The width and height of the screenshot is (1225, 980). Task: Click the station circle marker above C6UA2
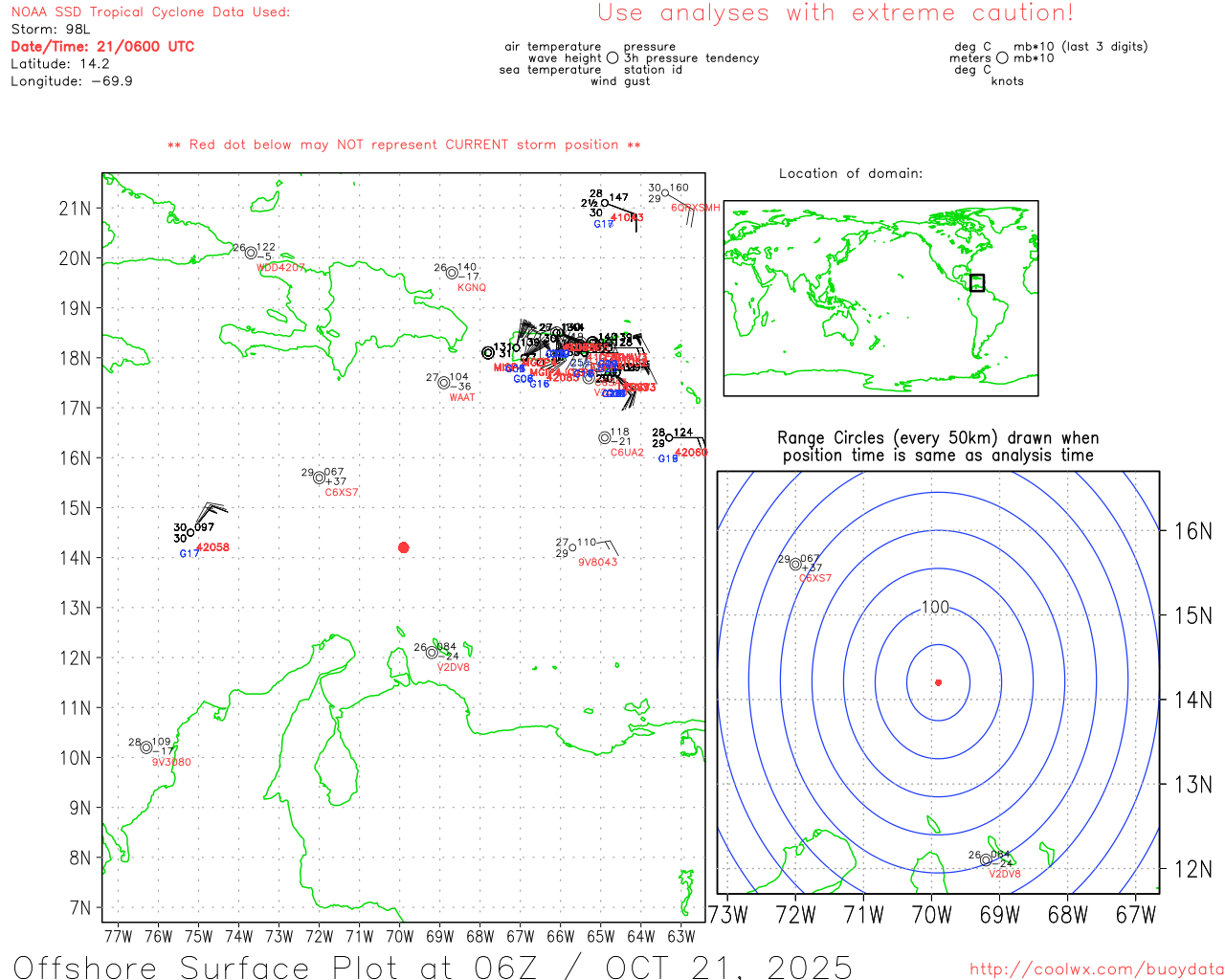[605, 437]
